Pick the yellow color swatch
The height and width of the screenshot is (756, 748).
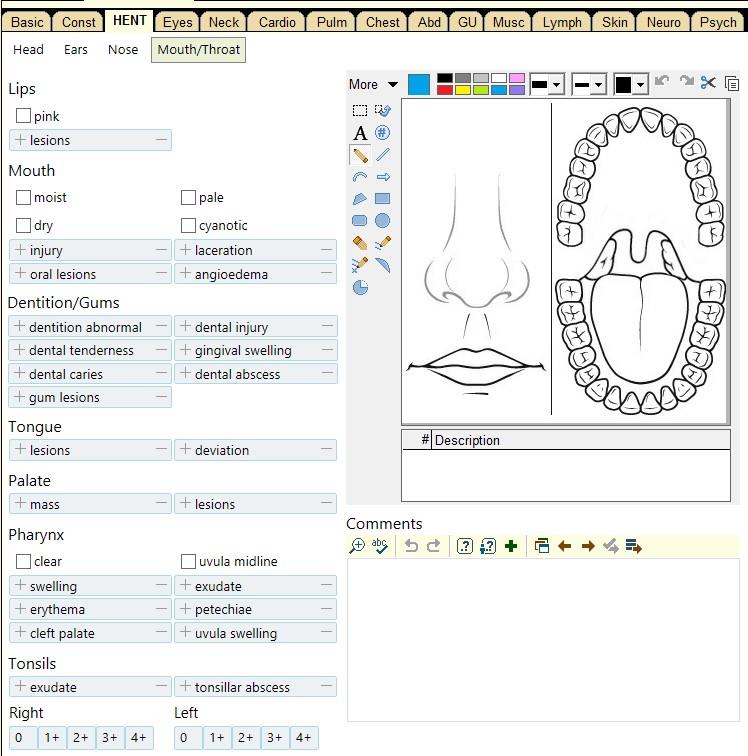tap(462, 90)
